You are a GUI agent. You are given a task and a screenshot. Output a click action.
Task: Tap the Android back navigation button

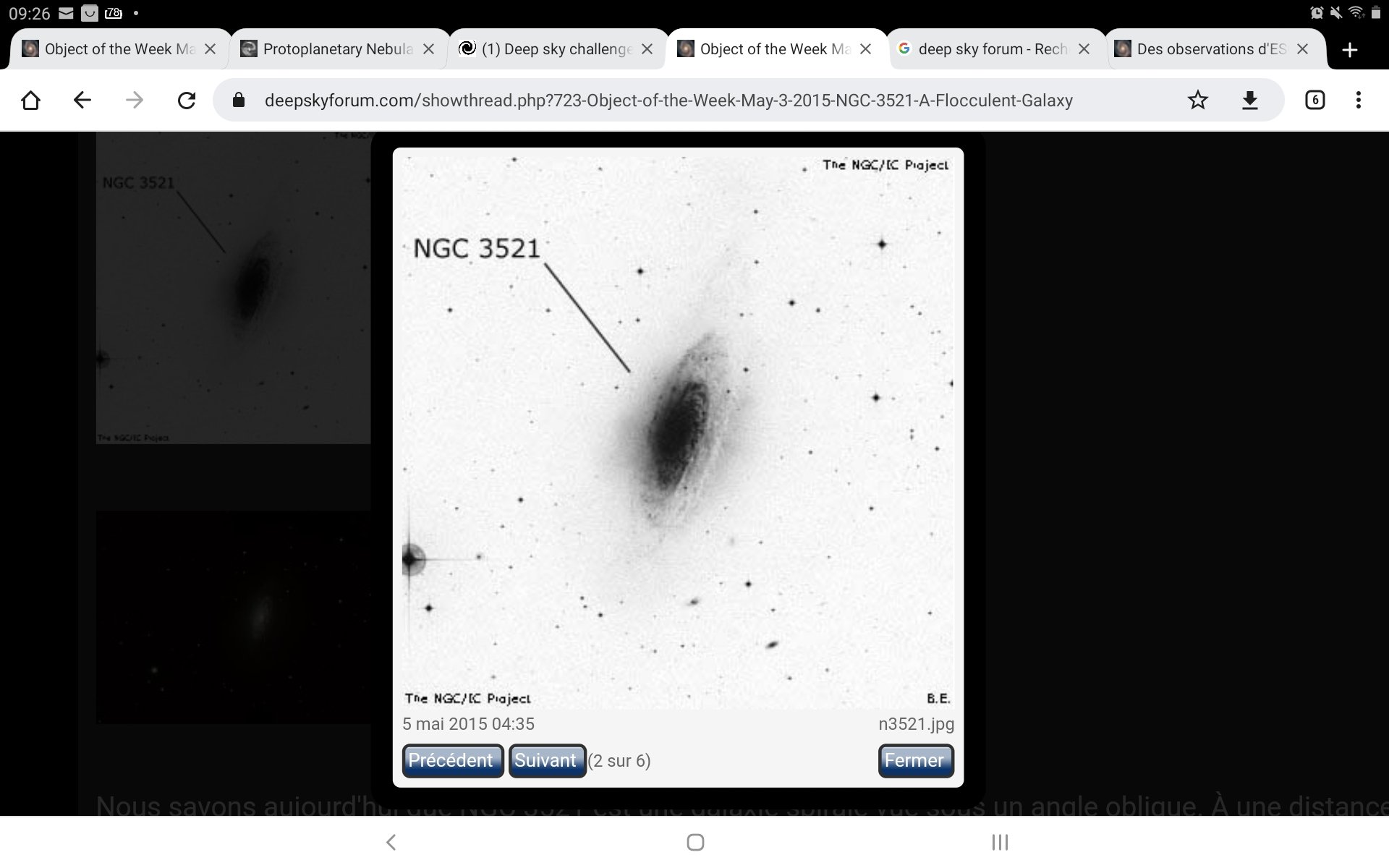coord(391,842)
